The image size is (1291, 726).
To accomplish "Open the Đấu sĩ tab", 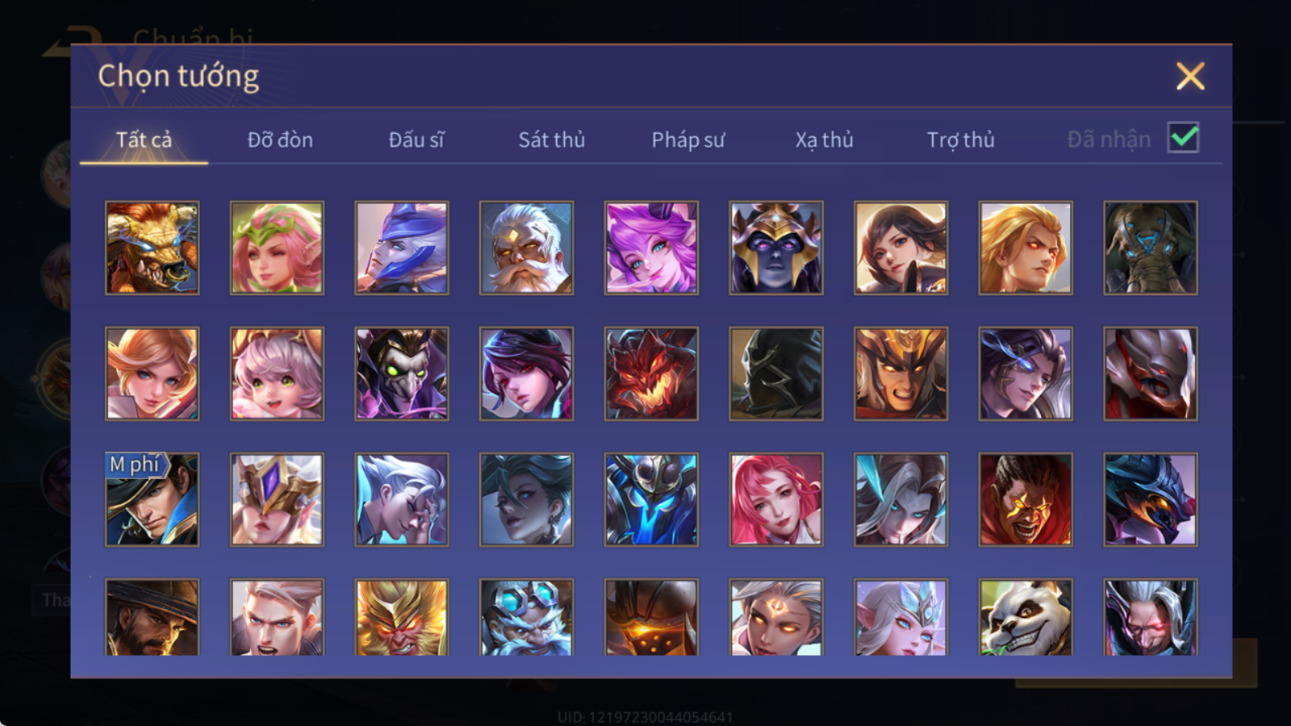I will [416, 140].
